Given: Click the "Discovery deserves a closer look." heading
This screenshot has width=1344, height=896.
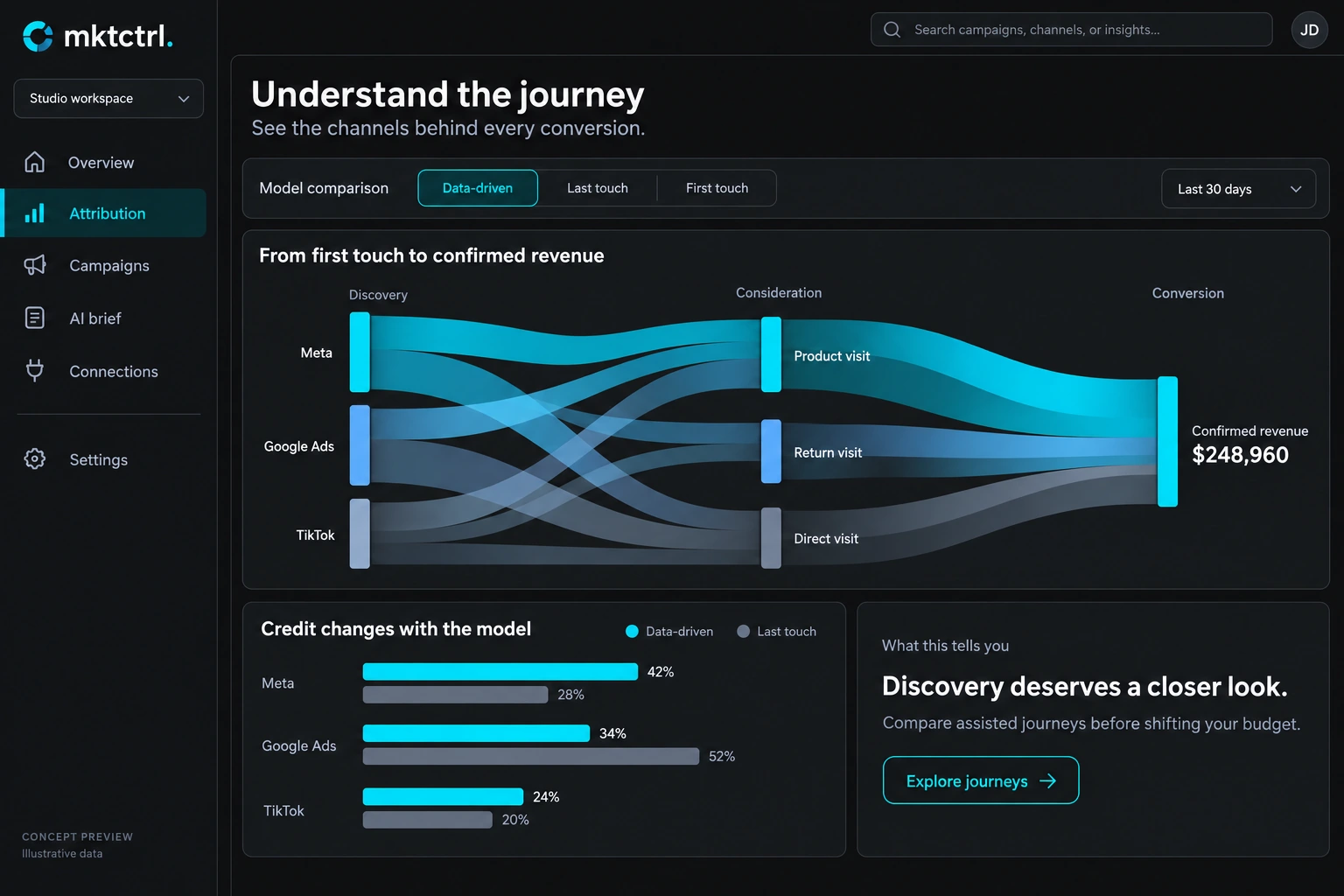Looking at the screenshot, I should coord(1085,687).
